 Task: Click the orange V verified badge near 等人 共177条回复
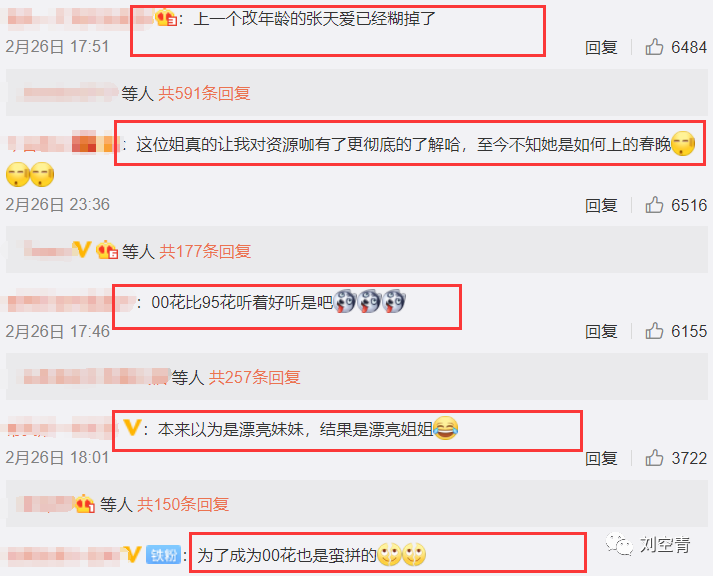pyautogui.click(x=82, y=249)
